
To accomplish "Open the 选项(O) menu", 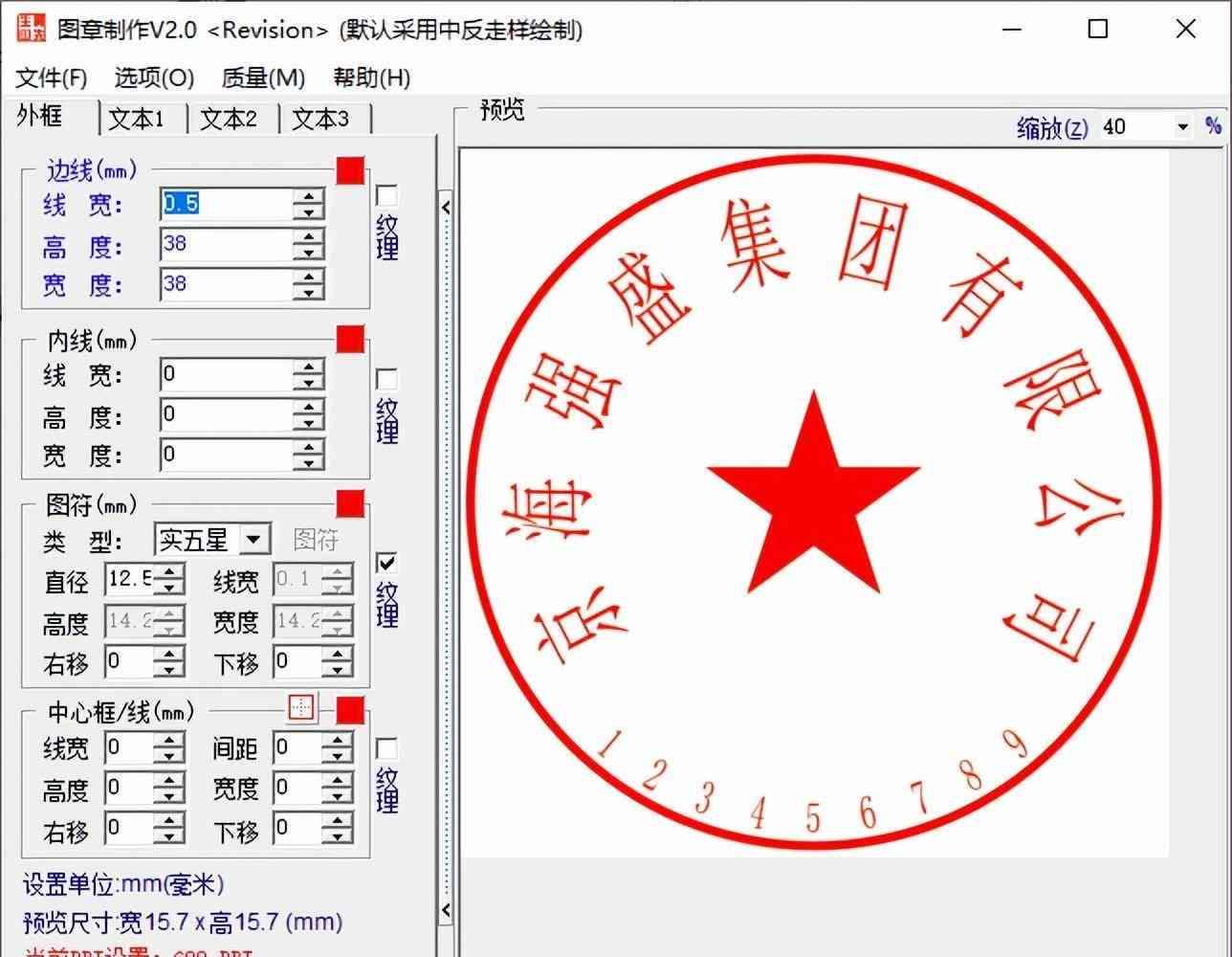I will tap(154, 78).
